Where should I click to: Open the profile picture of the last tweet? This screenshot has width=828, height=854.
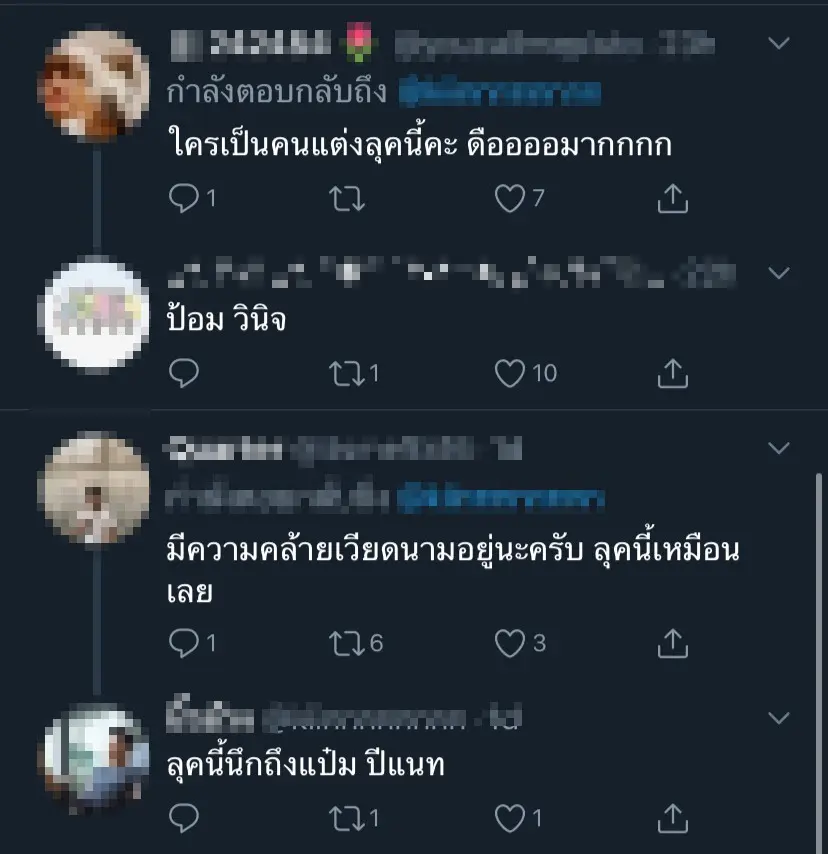point(98,753)
